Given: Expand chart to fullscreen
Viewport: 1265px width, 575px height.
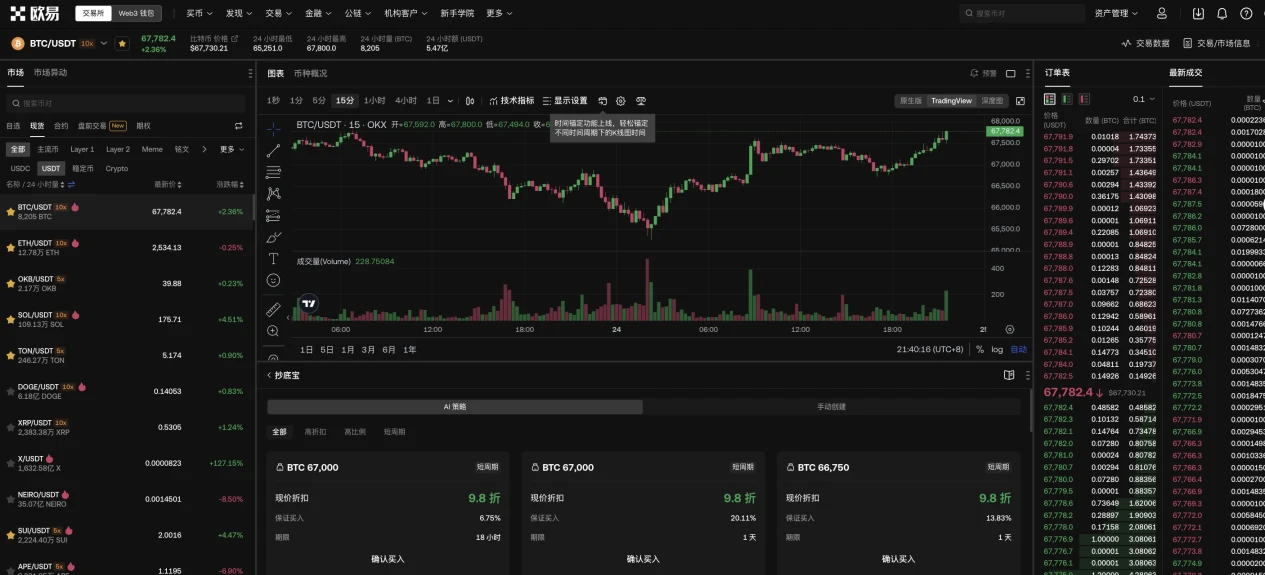Looking at the screenshot, I should click(x=1020, y=101).
